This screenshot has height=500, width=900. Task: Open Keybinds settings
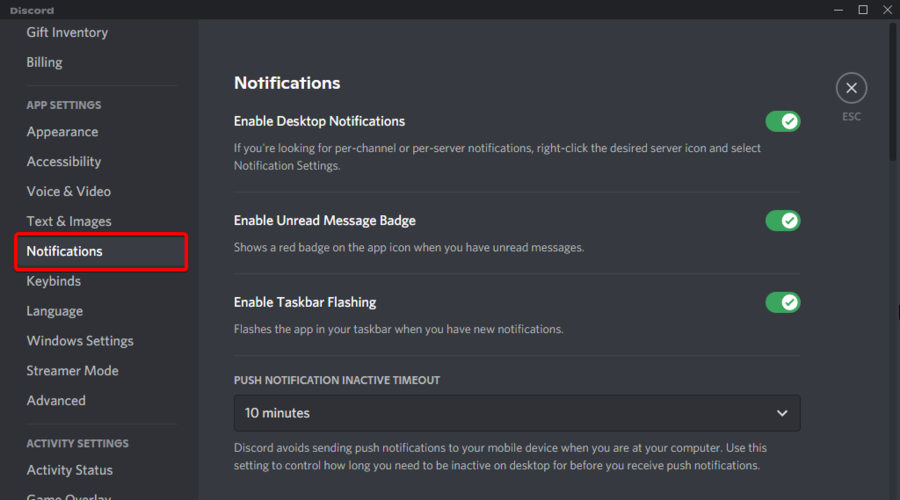53,281
